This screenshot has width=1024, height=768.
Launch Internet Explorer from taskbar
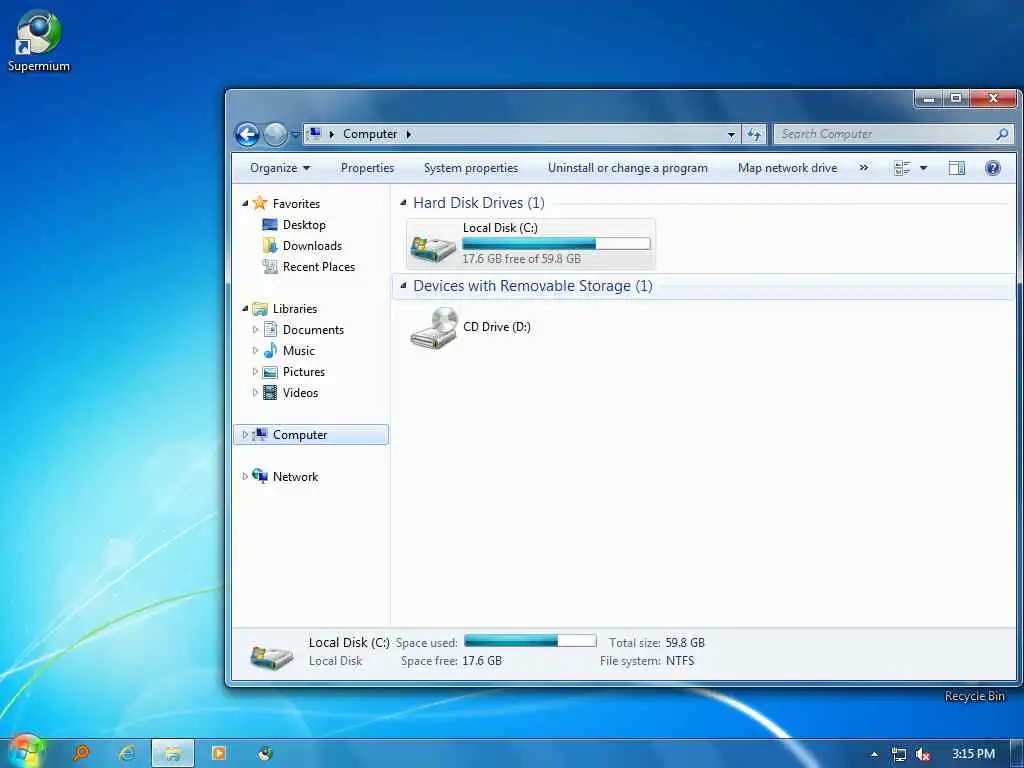127,753
